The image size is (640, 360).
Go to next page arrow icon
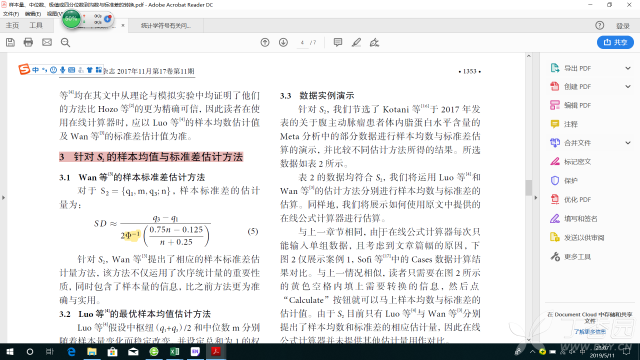(x=283, y=42)
